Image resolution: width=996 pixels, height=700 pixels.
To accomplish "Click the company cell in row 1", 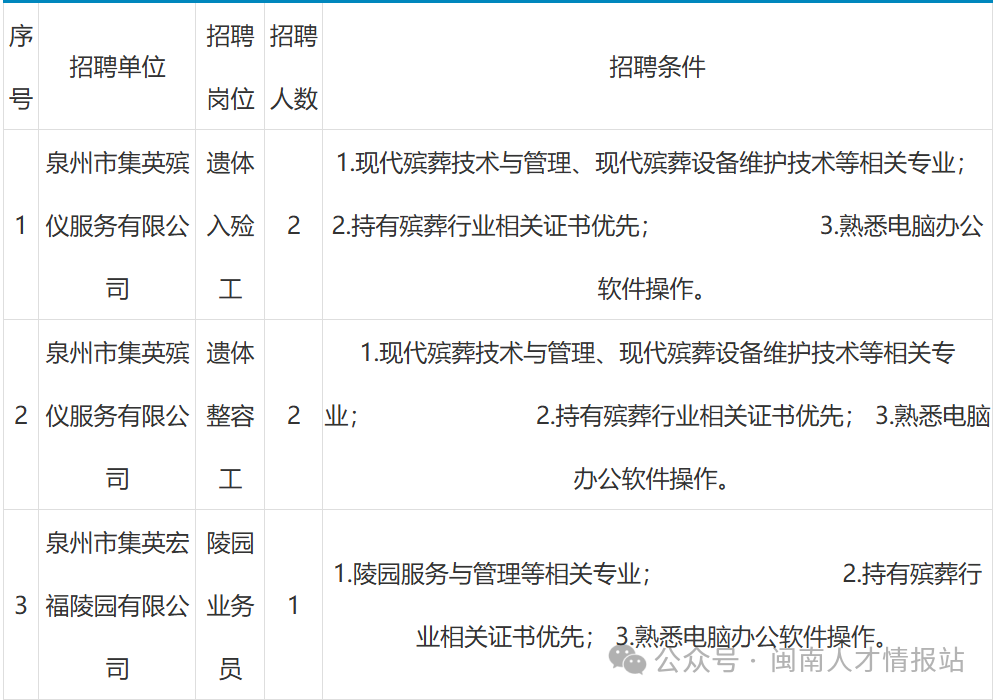I will 117,225.
